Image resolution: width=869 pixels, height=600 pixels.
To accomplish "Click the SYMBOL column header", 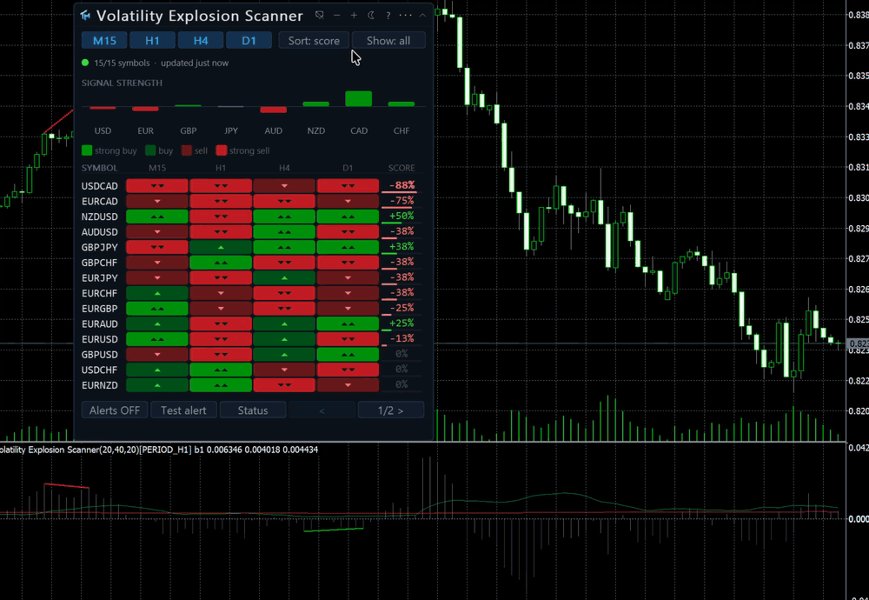I will click(99, 168).
